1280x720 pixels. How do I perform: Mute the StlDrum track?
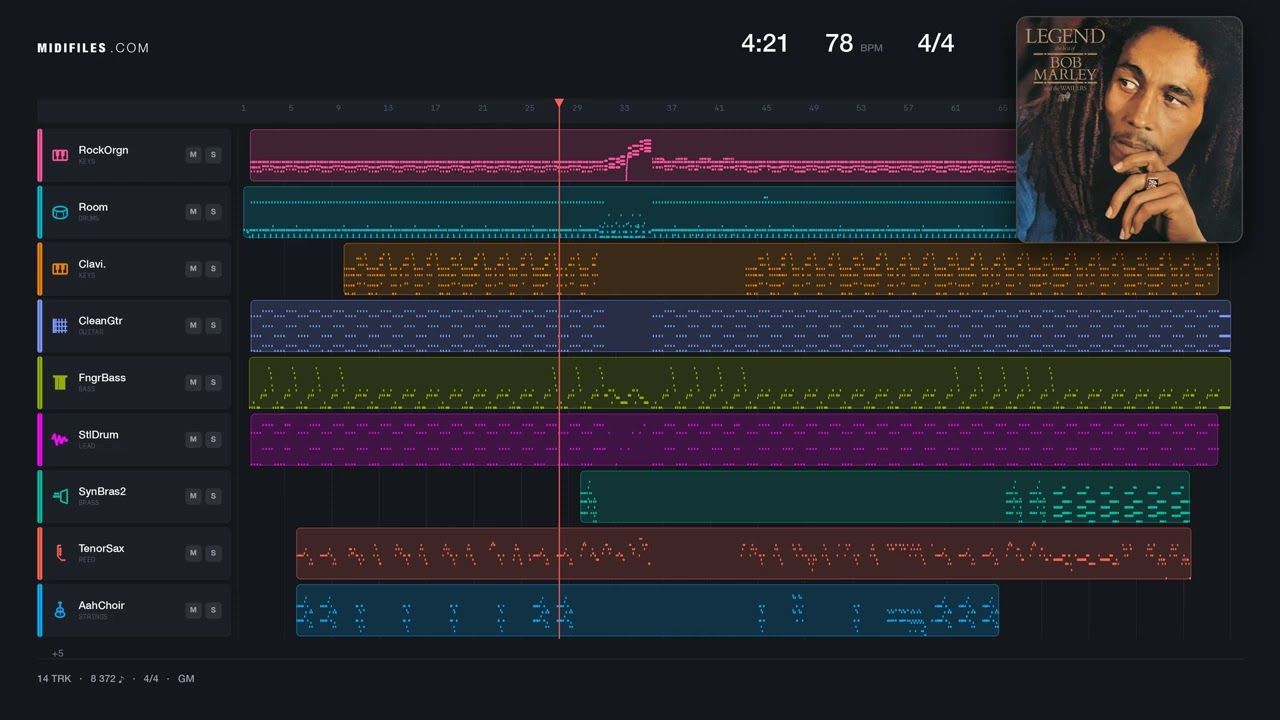tap(193, 440)
